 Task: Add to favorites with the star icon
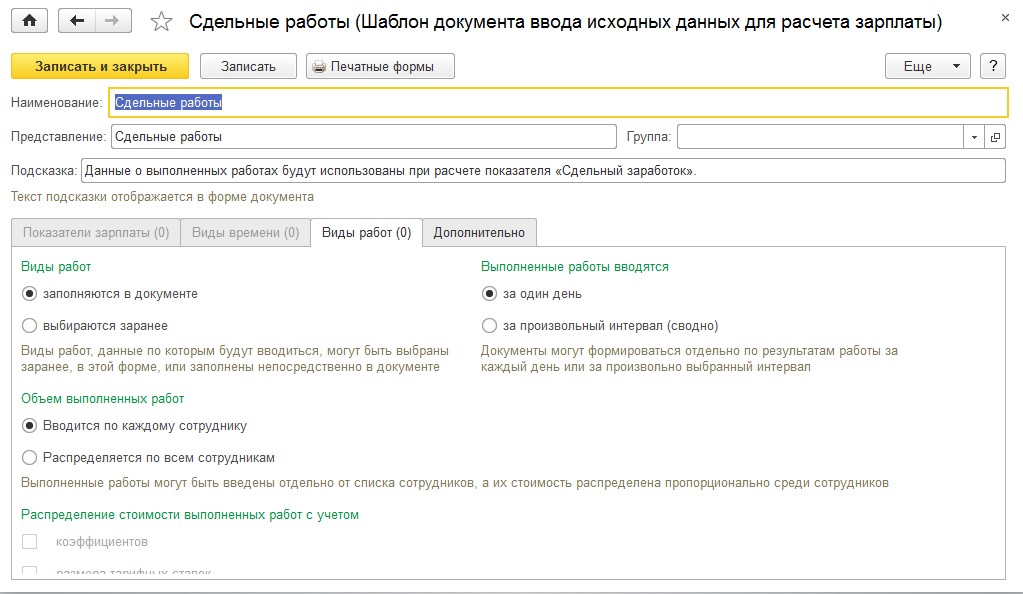[x=161, y=22]
